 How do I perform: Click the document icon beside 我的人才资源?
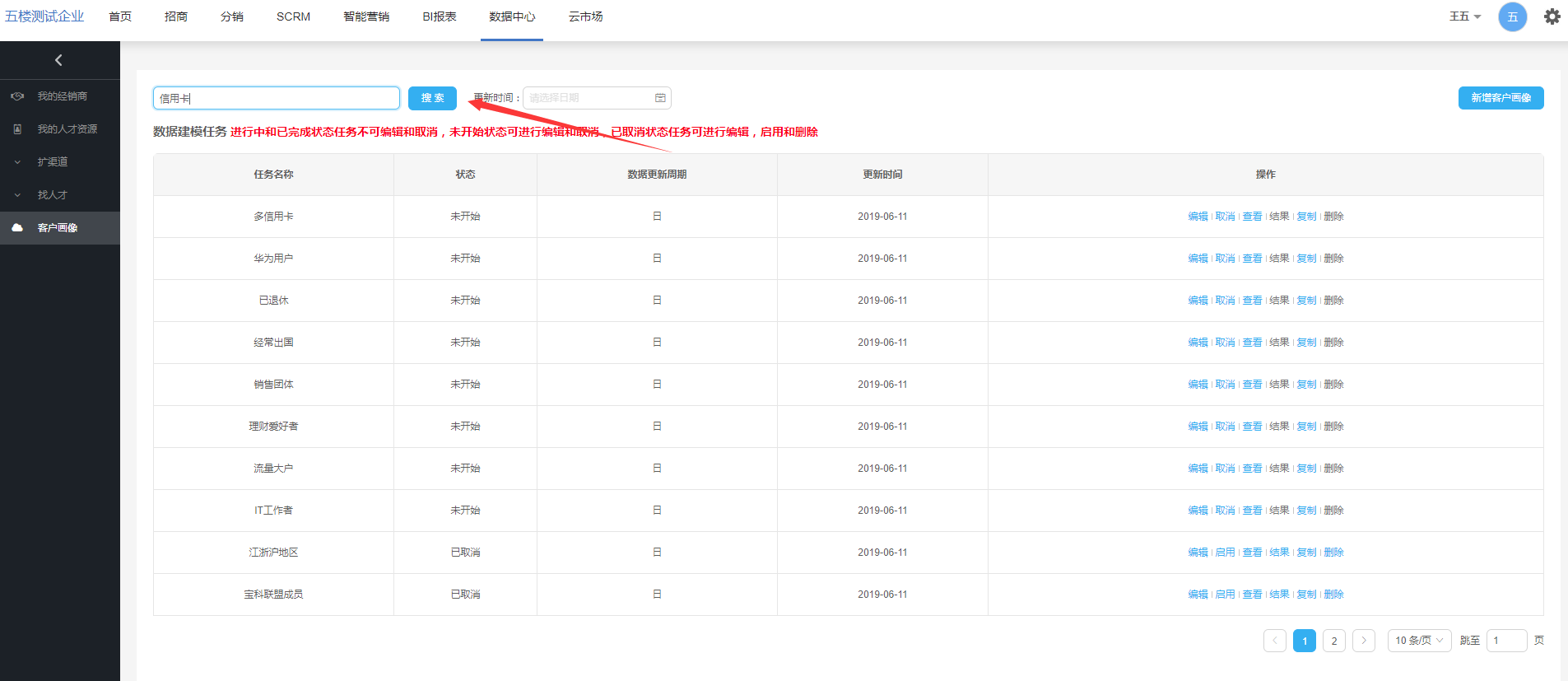(17, 129)
